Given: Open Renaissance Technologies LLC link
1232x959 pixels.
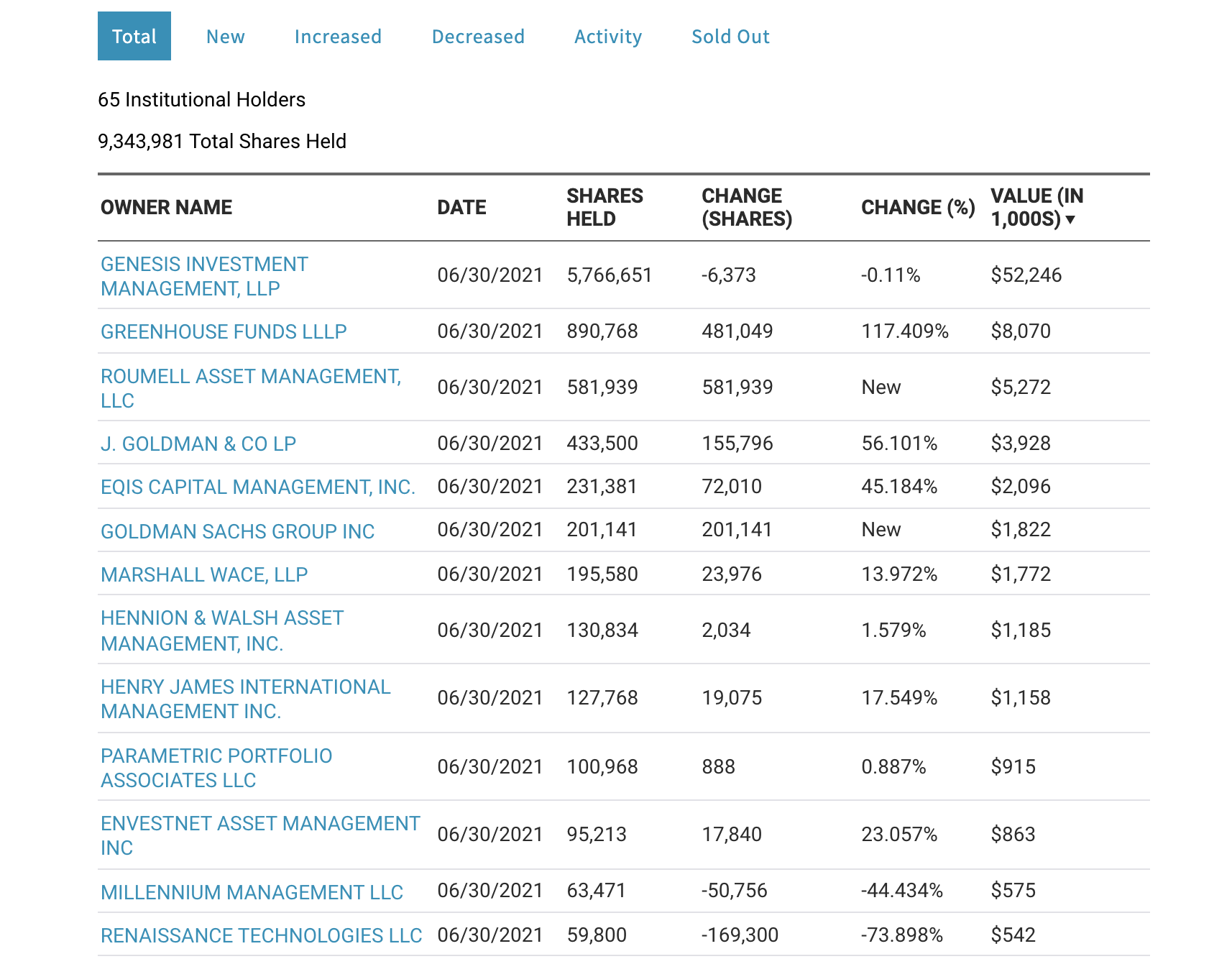Looking at the screenshot, I should click(261, 935).
